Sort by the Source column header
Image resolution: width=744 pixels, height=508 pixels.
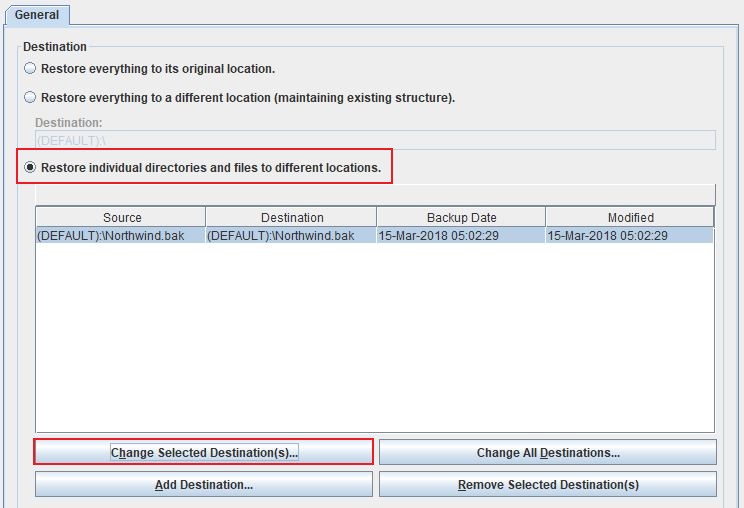(121, 217)
